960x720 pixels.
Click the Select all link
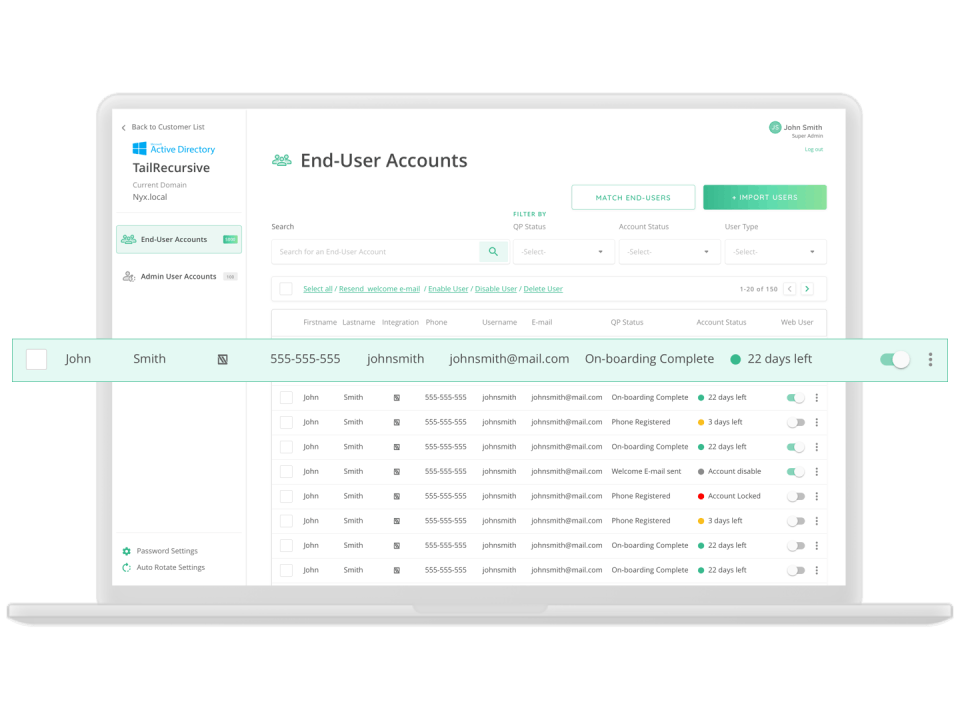[318, 289]
